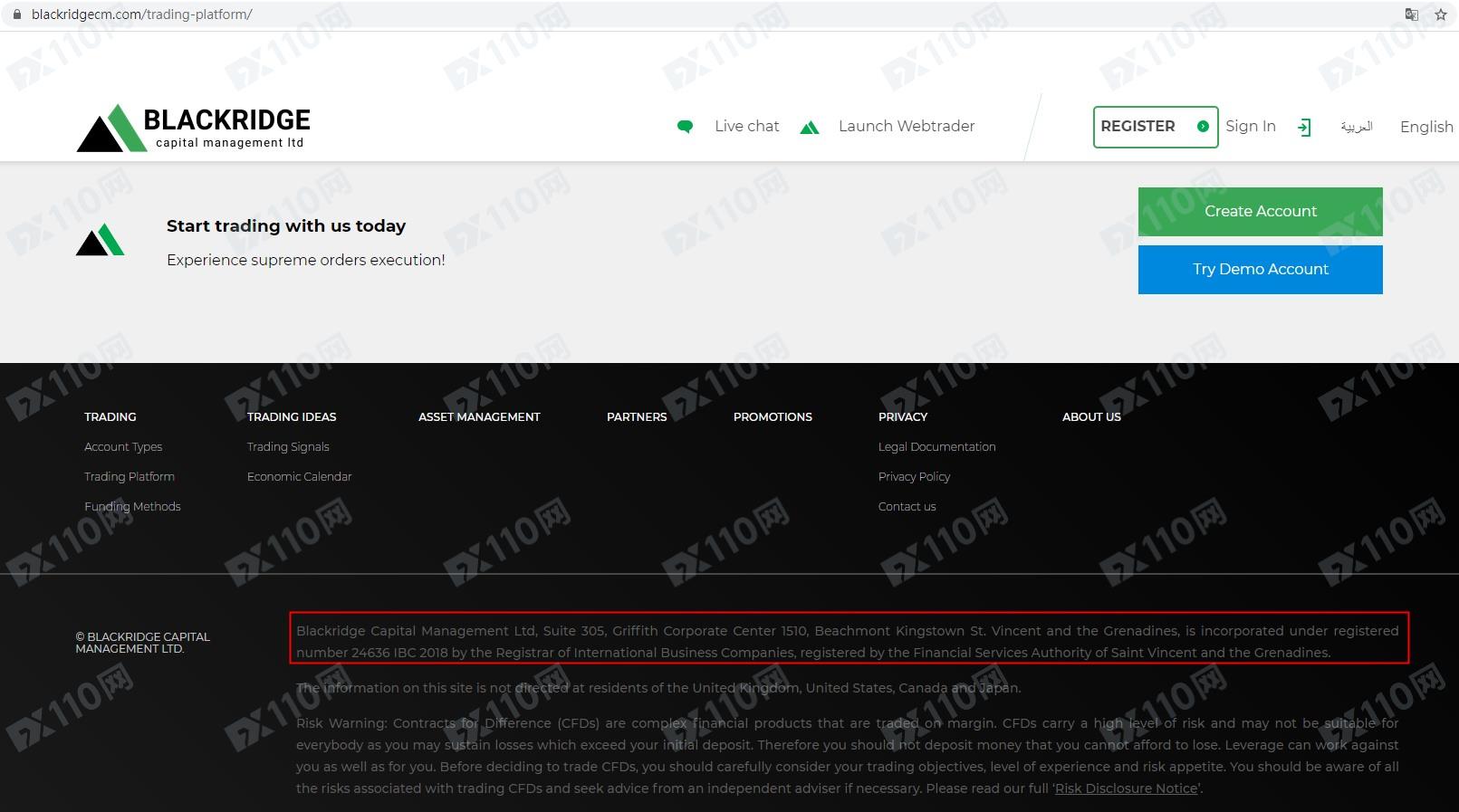Open the Economic Calendar link
This screenshot has width=1459, height=812.
click(299, 476)
